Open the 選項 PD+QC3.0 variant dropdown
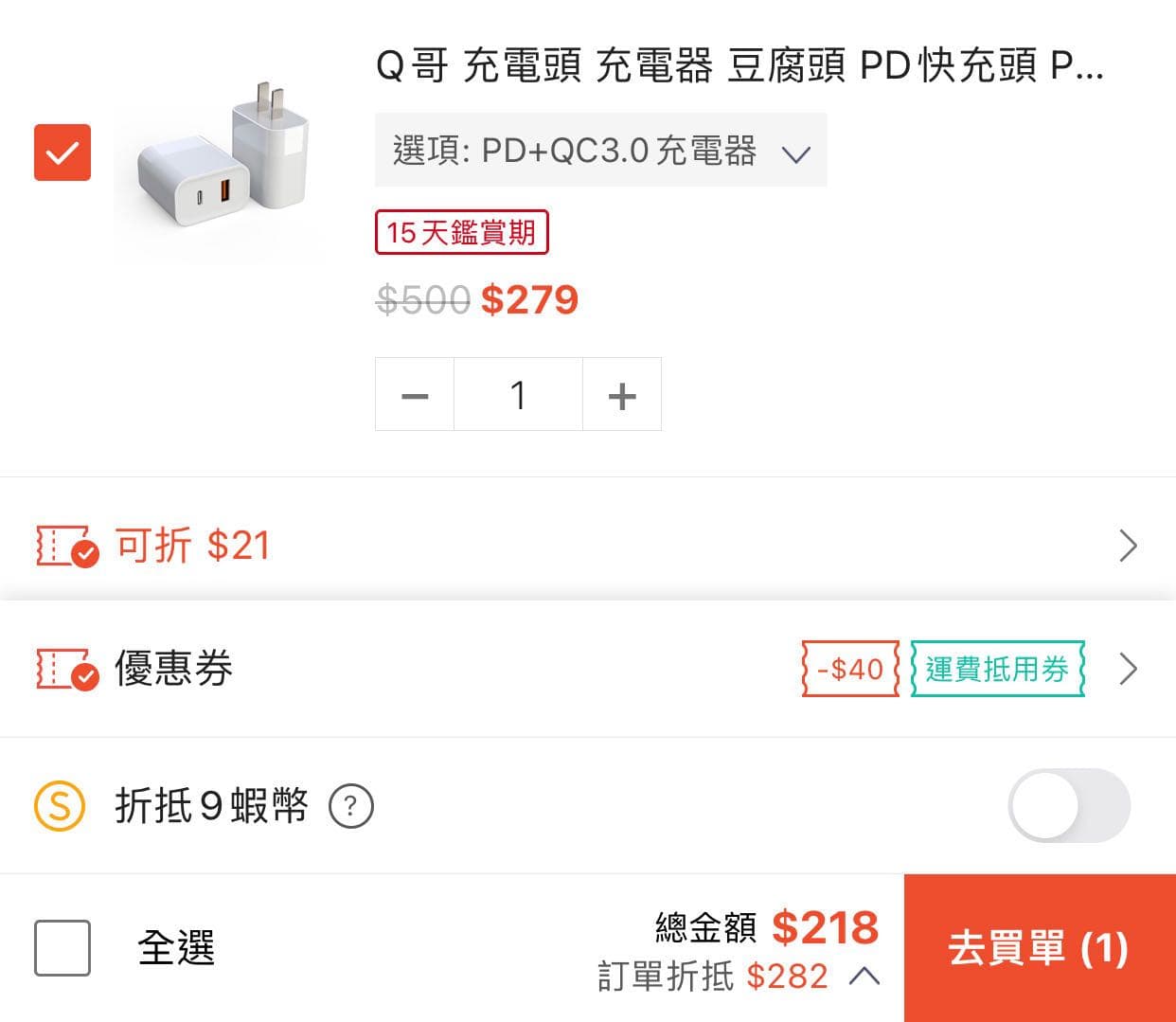The image size is (1176, 1022). point(601,150)
